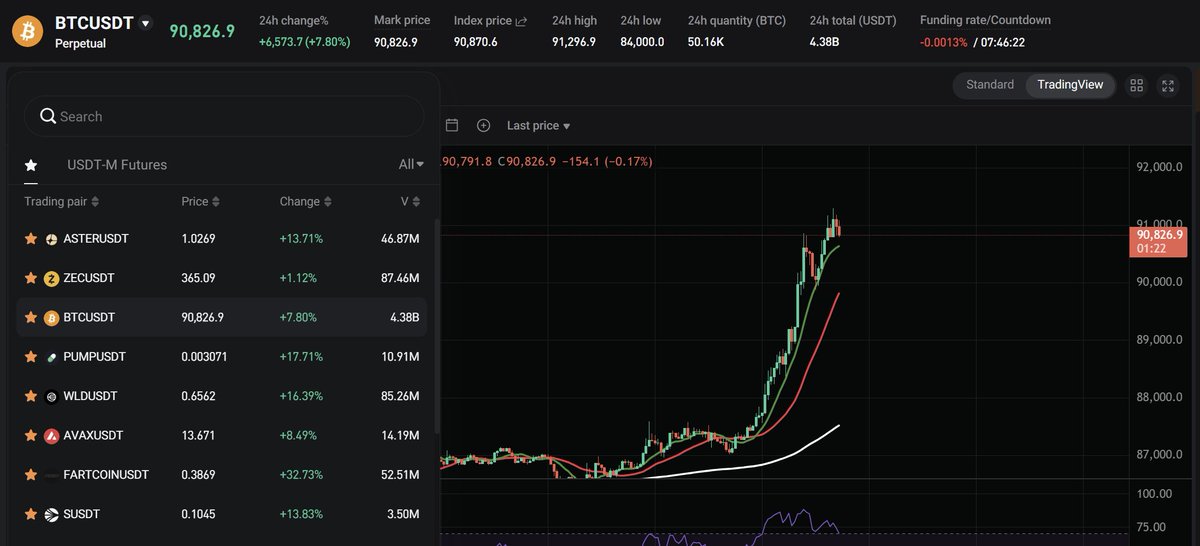This screenshot has height=546, width=1200.
Task: Click the WLDUSDT volume 85.26M
Action: 400,396
